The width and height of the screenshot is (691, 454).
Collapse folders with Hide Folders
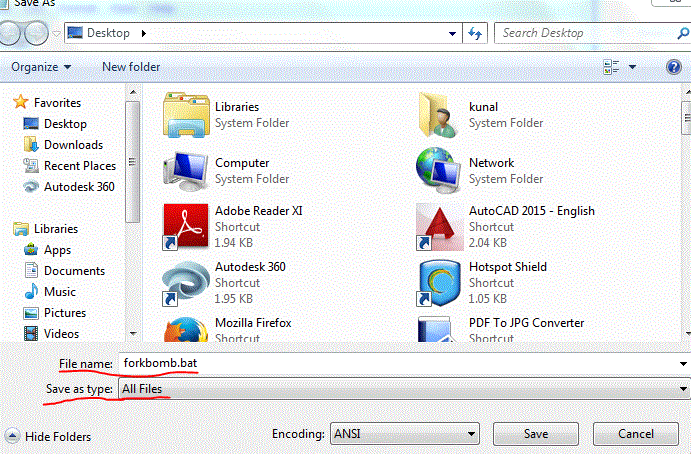pyautogui.click(x=48, y=436)
